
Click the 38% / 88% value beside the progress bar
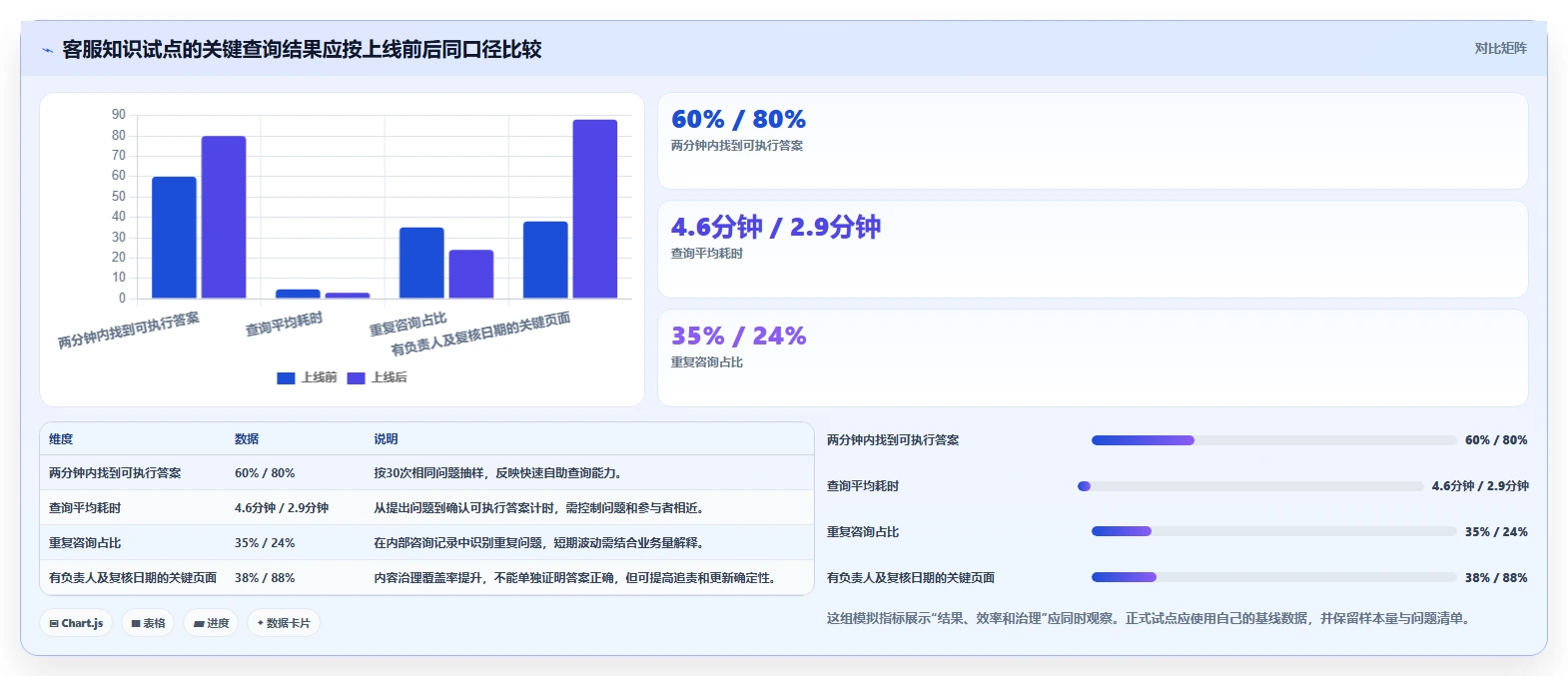pos(1496,578)
